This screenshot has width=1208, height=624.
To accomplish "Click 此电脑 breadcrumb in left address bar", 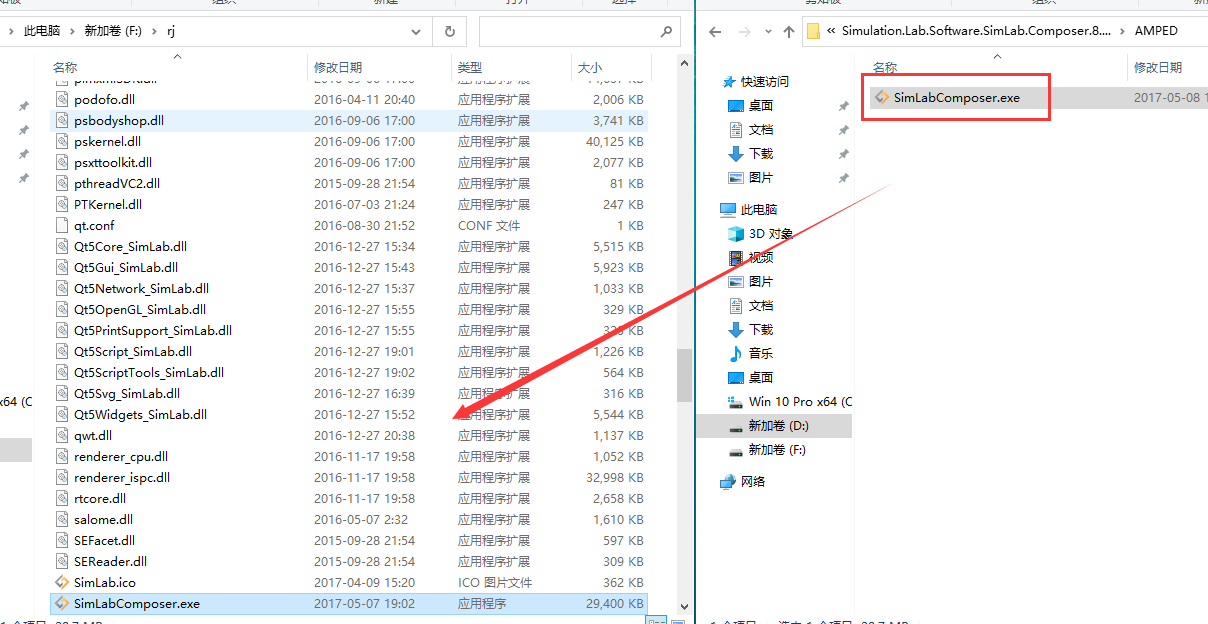I will point(42,31).
